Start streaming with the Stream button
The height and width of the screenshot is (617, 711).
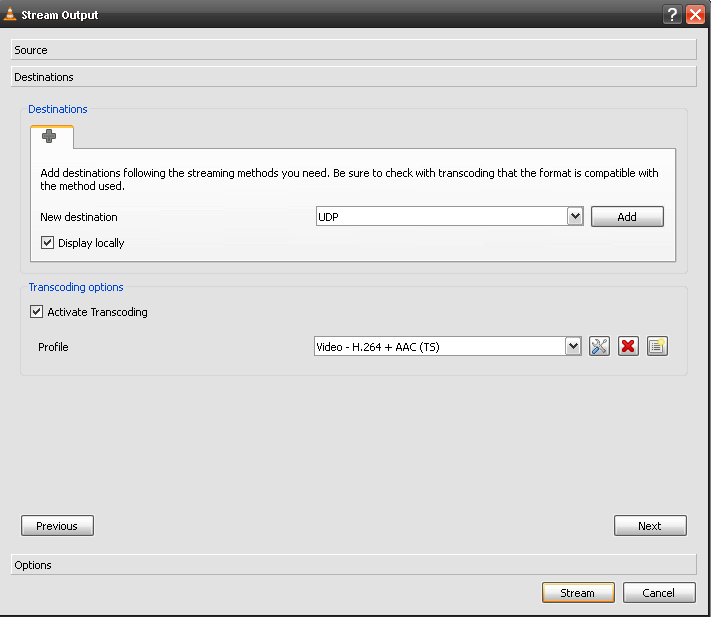(x=578, y=593)
